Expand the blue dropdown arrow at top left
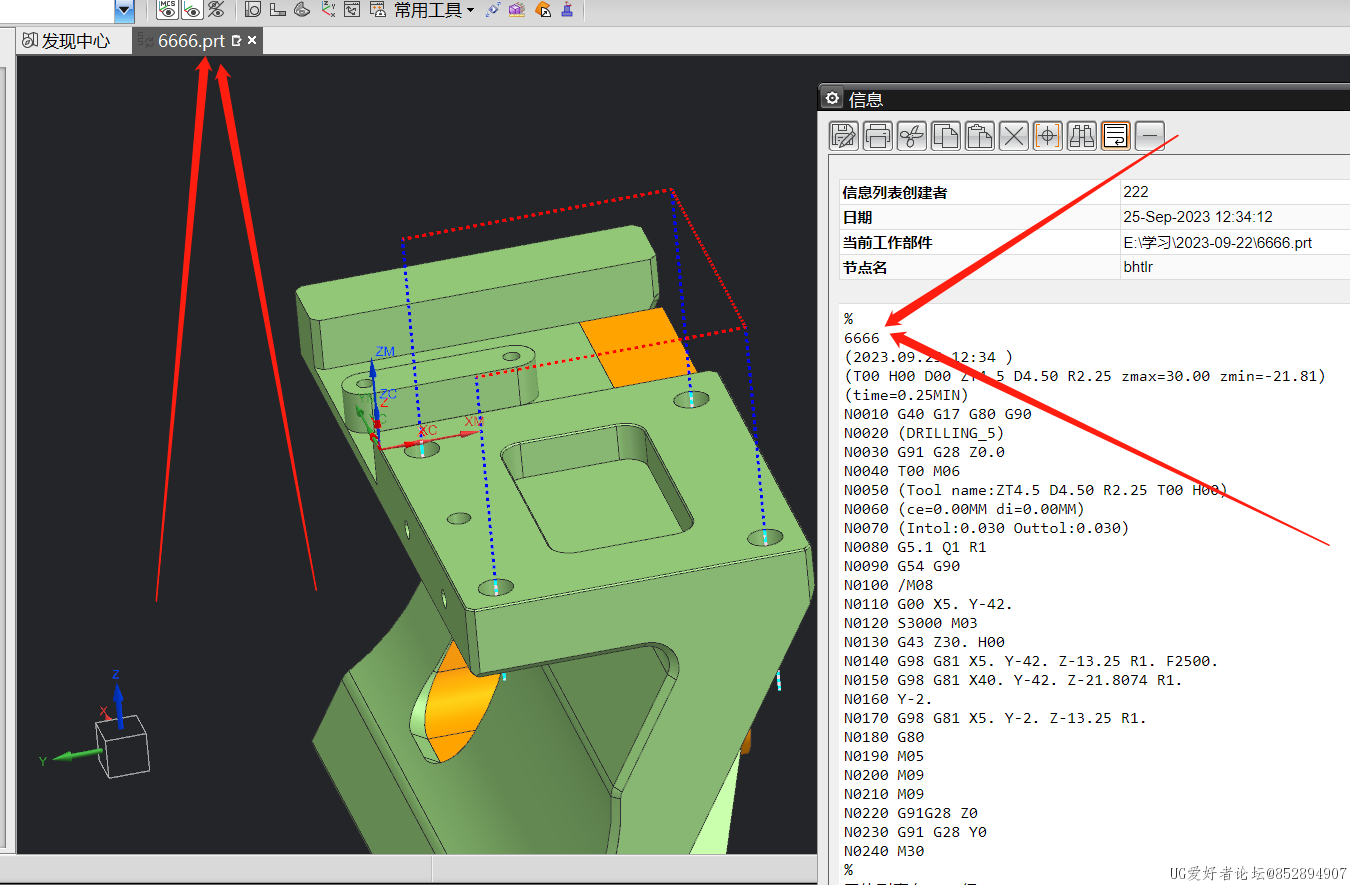The width and height of the screenshot is (1350, 885). (x=124, y=11)
